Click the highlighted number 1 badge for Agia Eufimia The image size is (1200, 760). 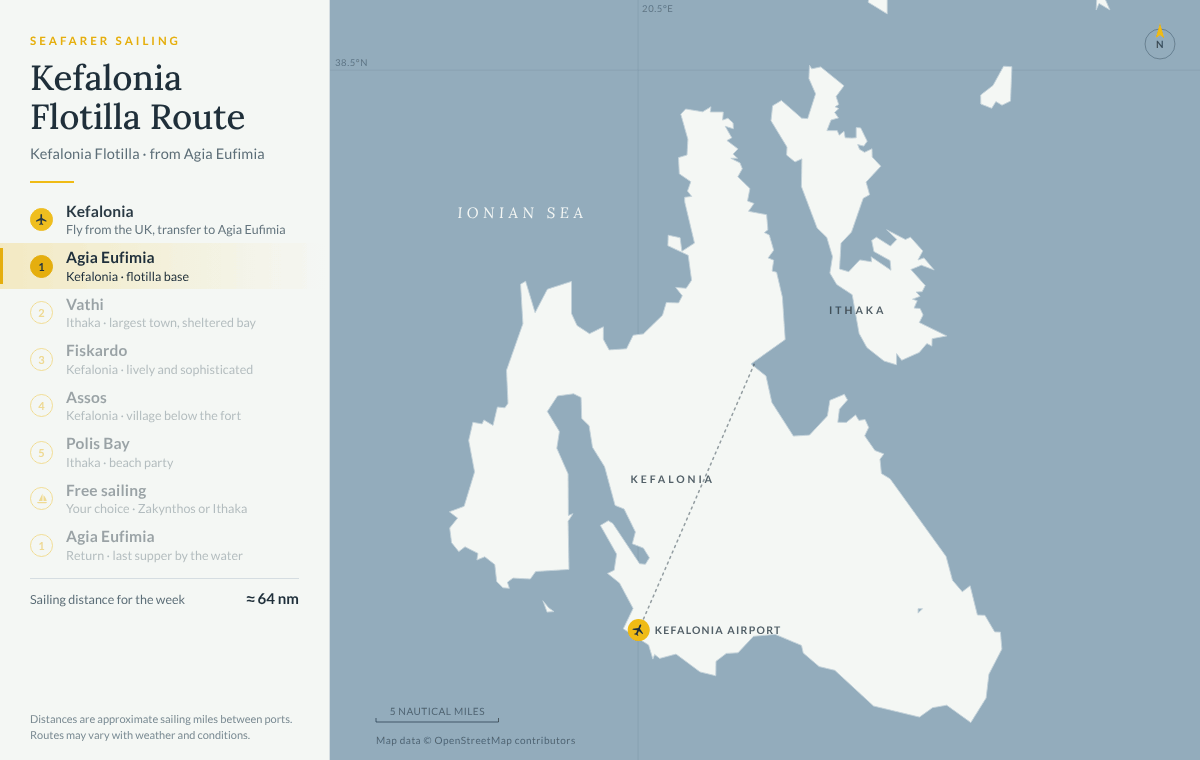click(41, 266)
